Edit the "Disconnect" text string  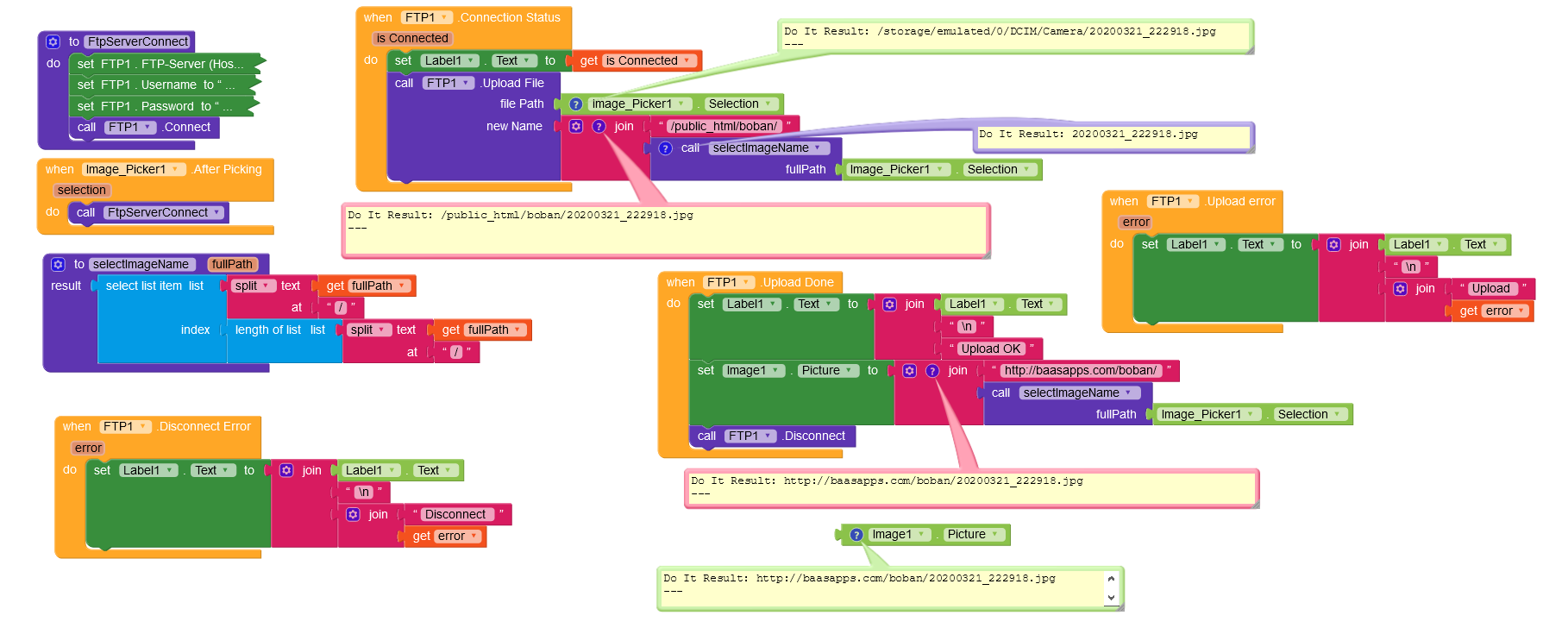coord(455,514)
